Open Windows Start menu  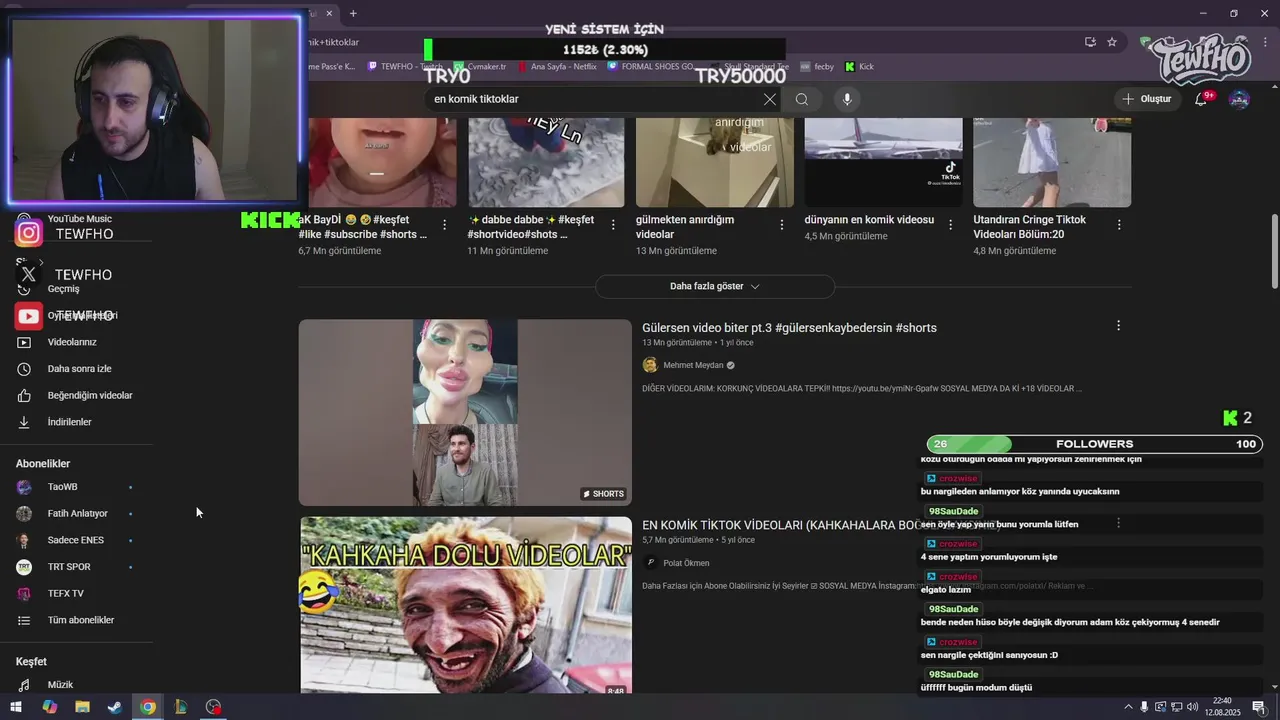pyautogui.click(x=16, y=707)
